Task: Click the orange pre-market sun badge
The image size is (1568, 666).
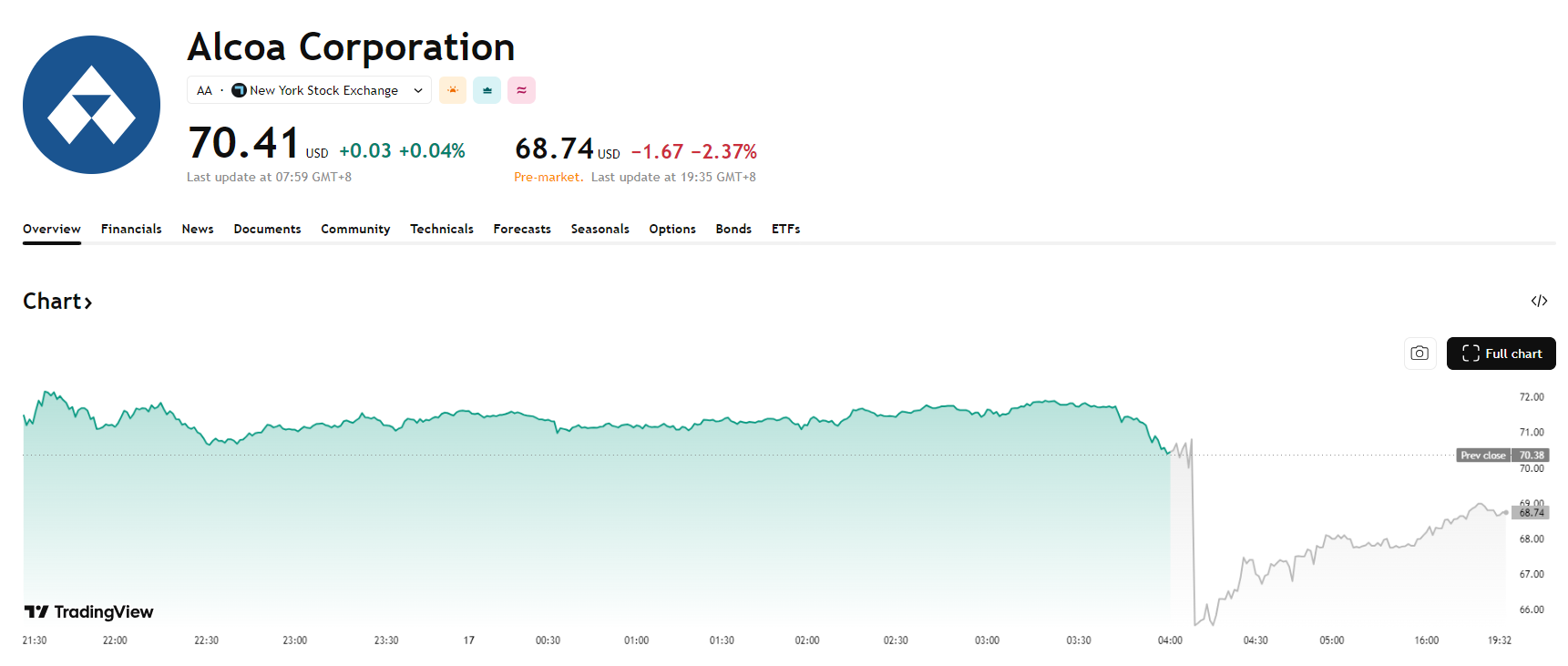Action: pyautogui.click(x=453, y=90)
